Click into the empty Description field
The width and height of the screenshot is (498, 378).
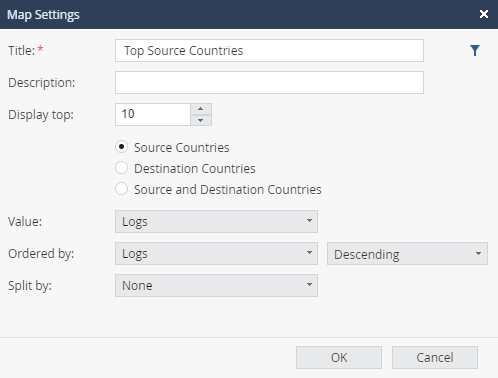pyautogui.click(x=269, y=82)
